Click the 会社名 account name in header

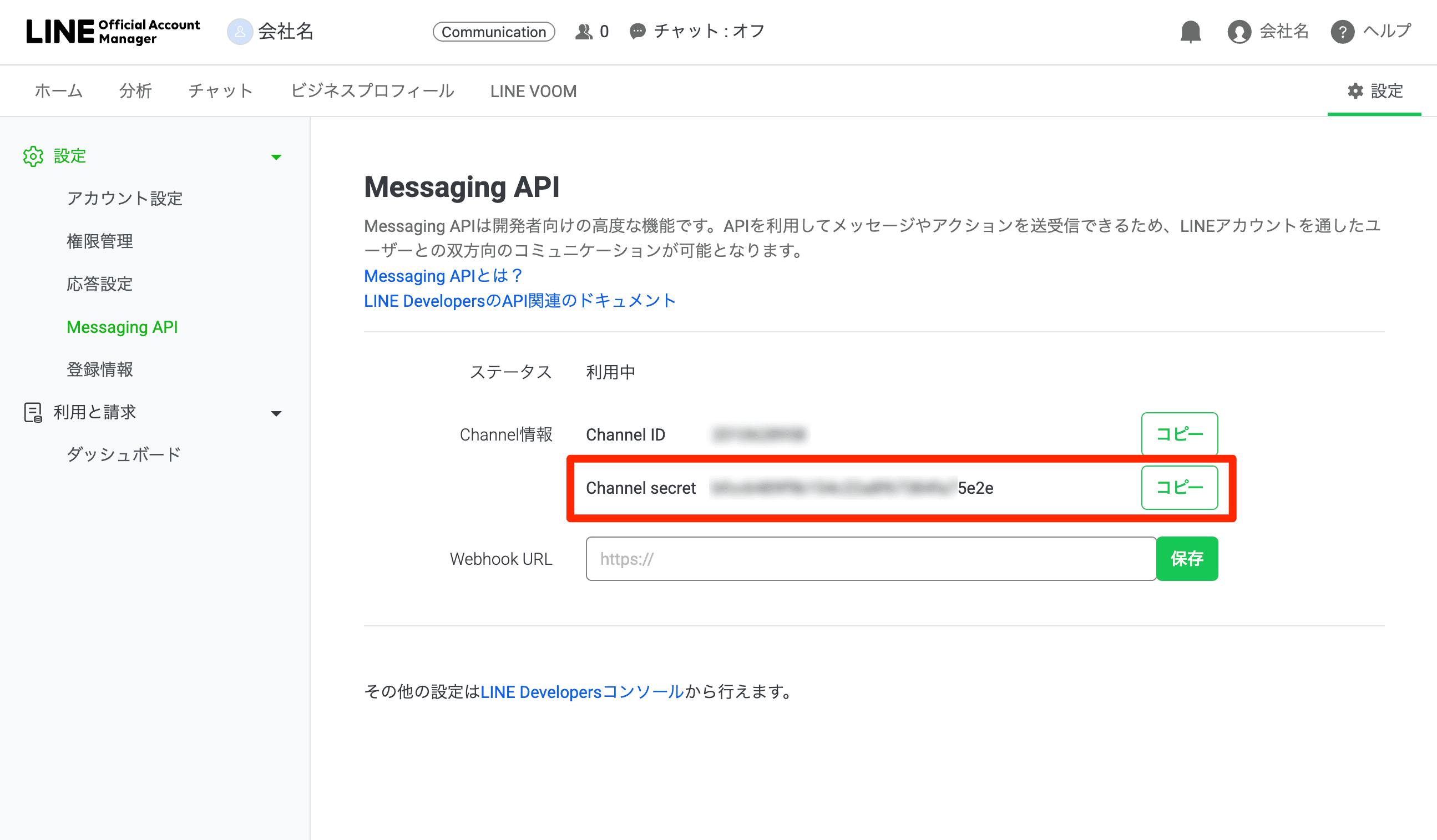286,32
